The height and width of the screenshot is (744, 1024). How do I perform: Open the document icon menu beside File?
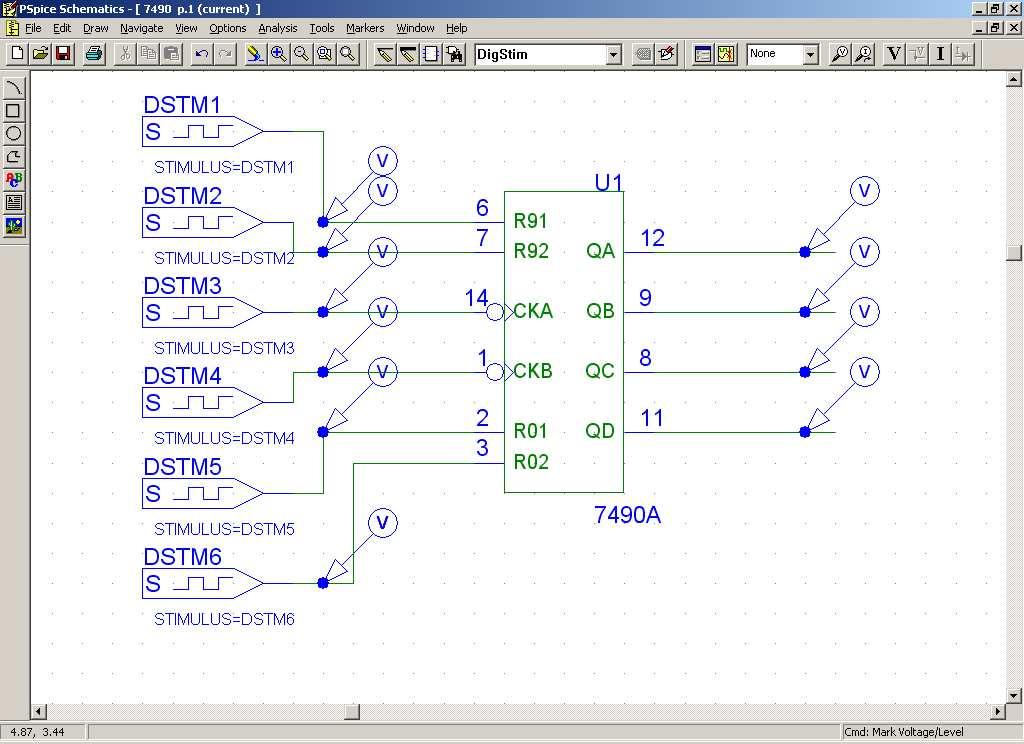(x=12, y=28)
